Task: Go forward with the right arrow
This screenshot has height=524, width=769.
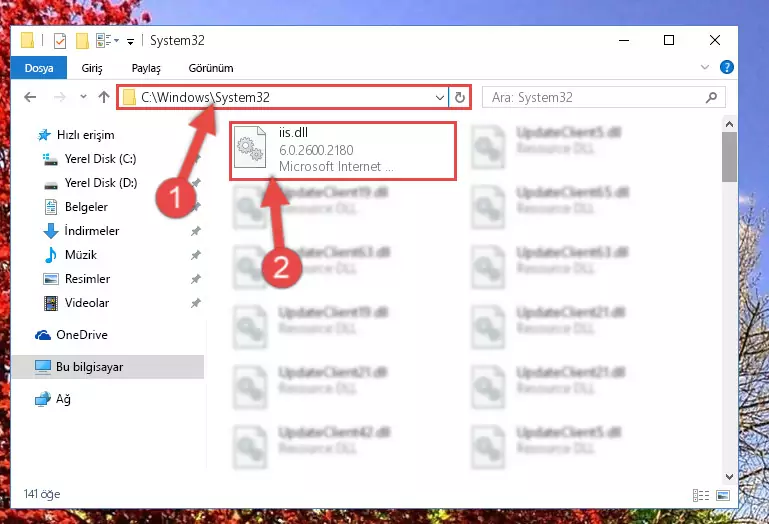Action: (x=60, y=97)
